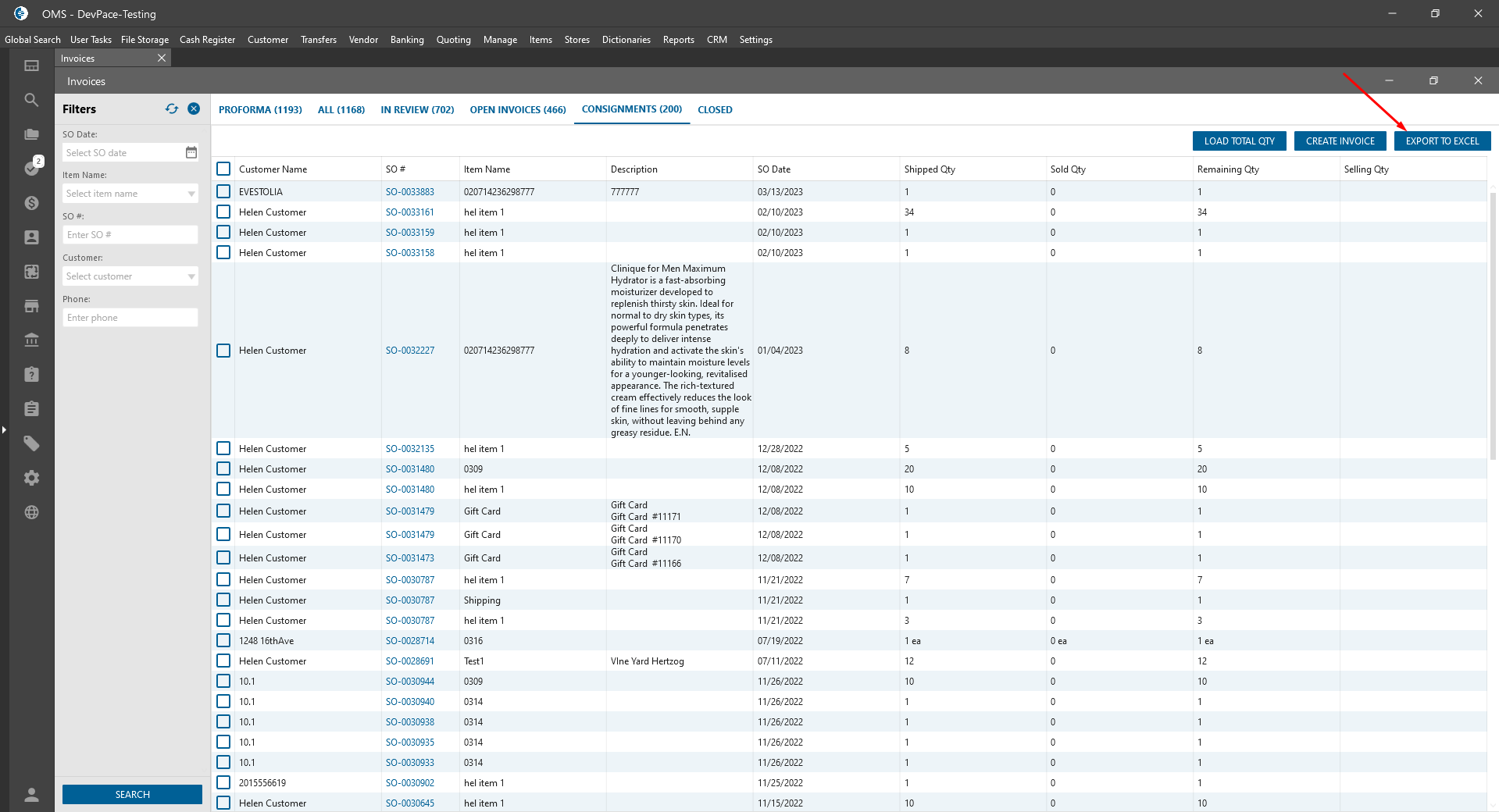Click the globe icon in sidebar

coord(31,512)
